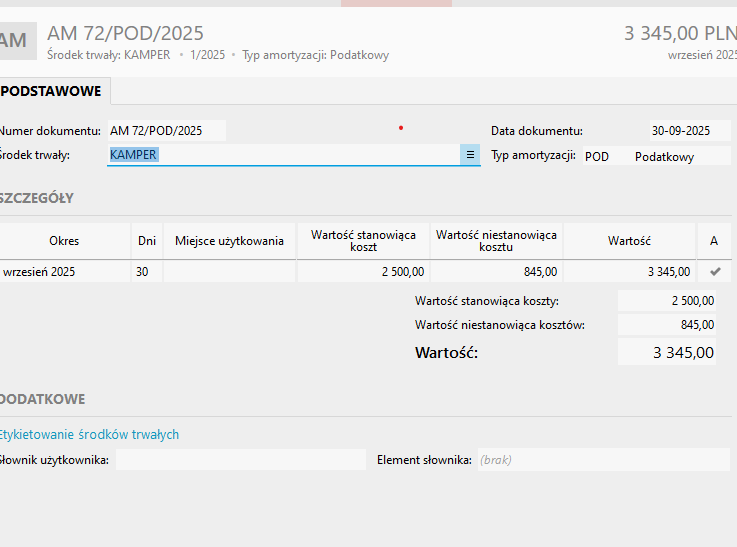Click the Wartość niestanowiąca kosztu column header
Viewport: 737px width, 547px height.
tap(496, 241)
